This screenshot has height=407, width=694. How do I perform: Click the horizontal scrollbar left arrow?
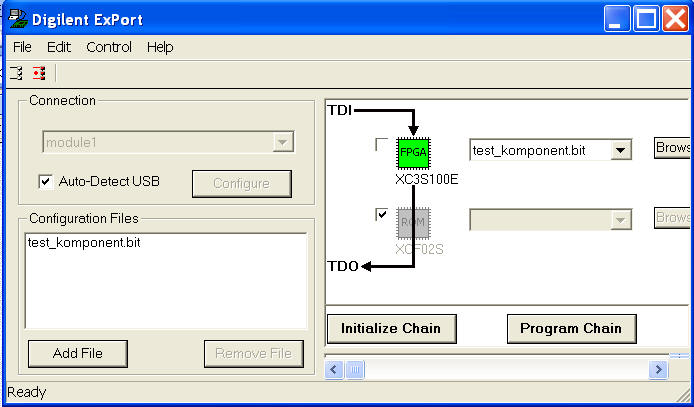coord(334,369)
